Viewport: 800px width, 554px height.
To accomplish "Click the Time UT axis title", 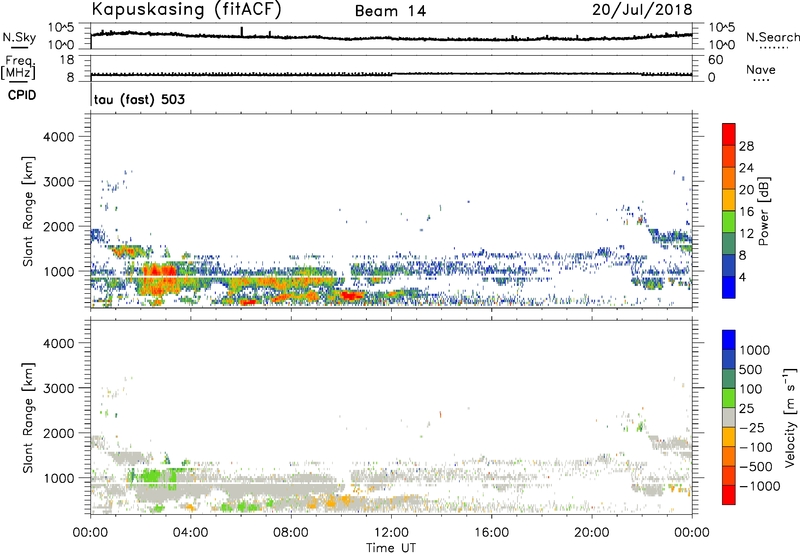I will tap(391, 548).
